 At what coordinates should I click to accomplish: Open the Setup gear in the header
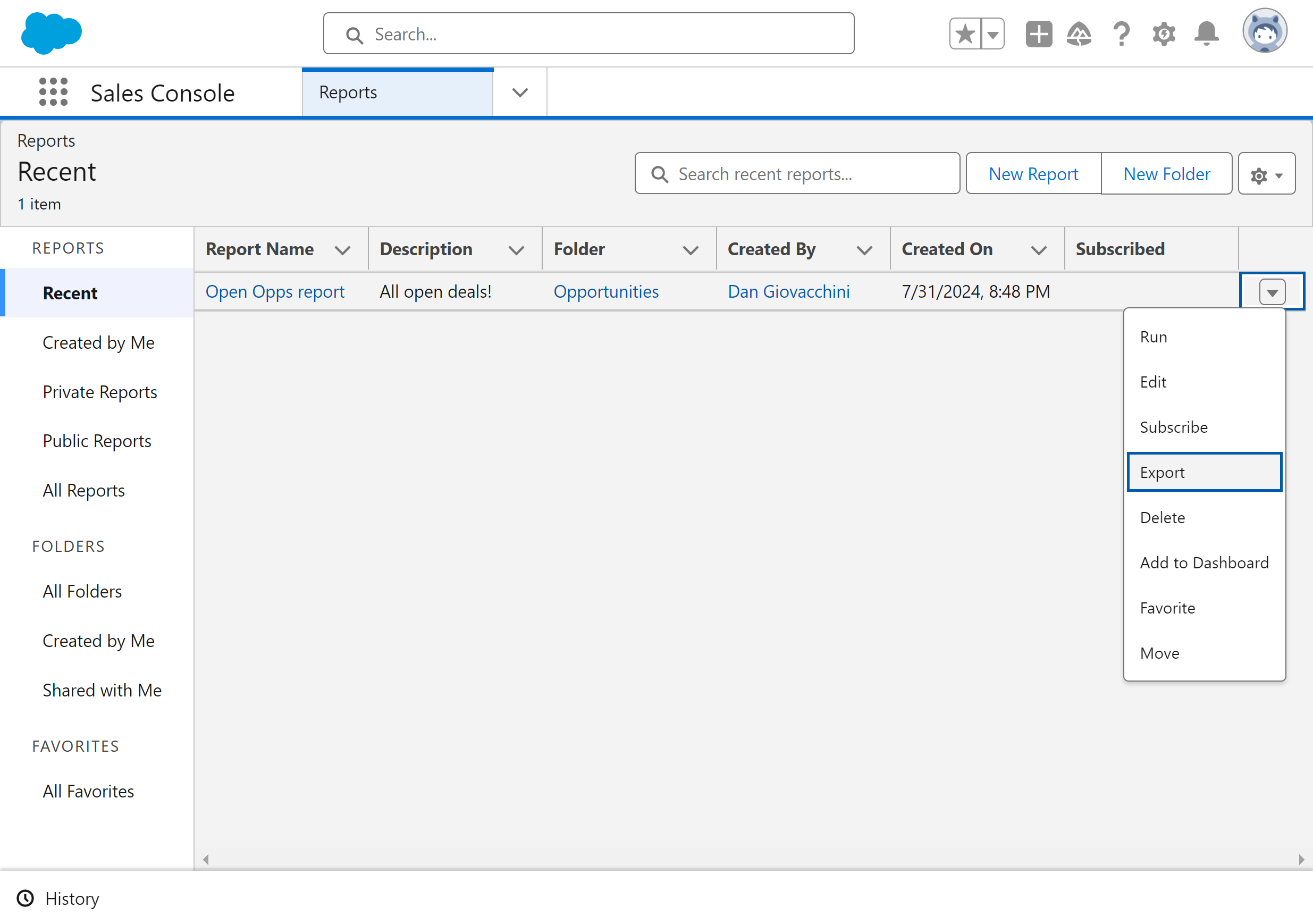[1164, 33]
